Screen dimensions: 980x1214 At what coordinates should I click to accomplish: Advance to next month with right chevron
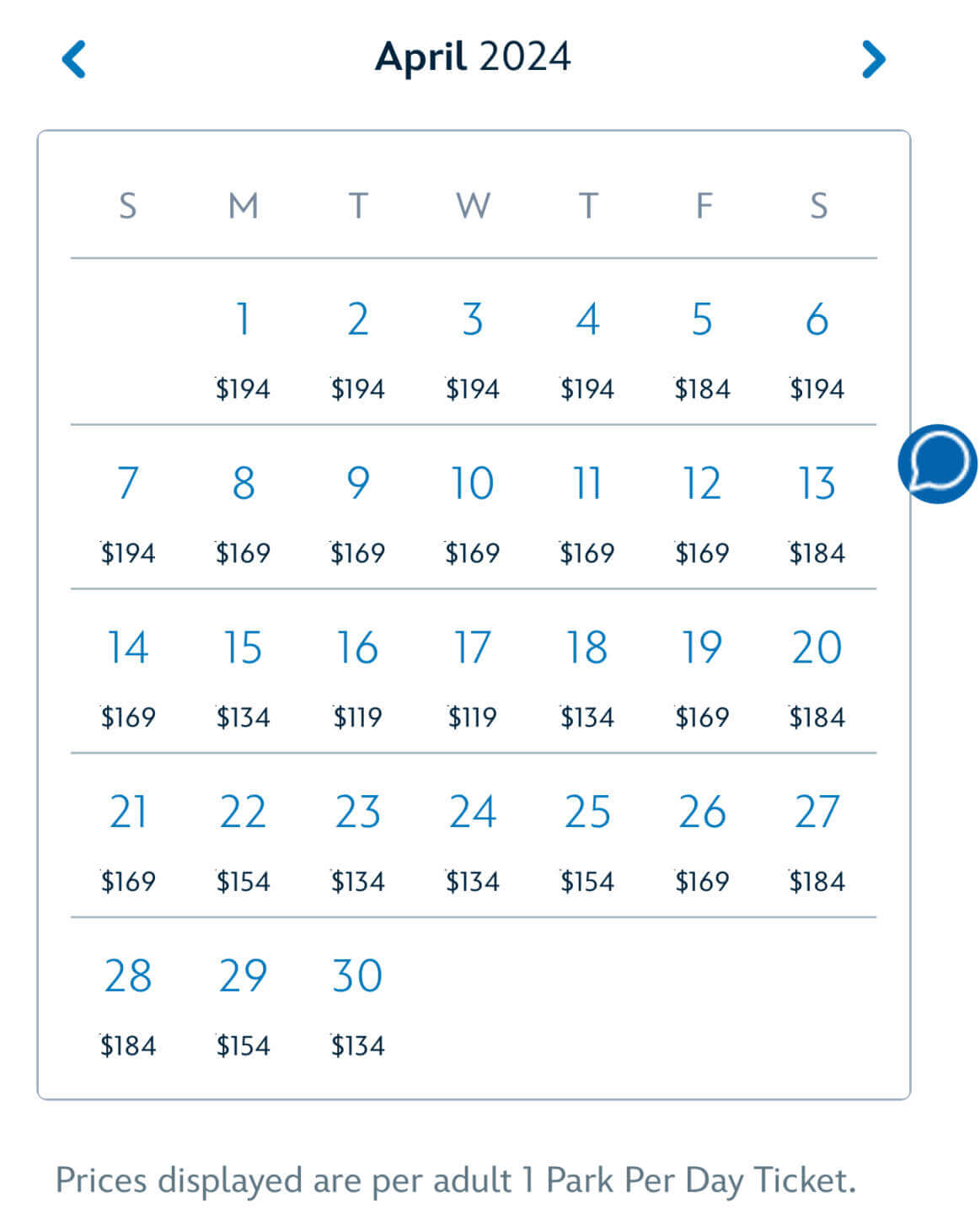[x=873, y=59]
